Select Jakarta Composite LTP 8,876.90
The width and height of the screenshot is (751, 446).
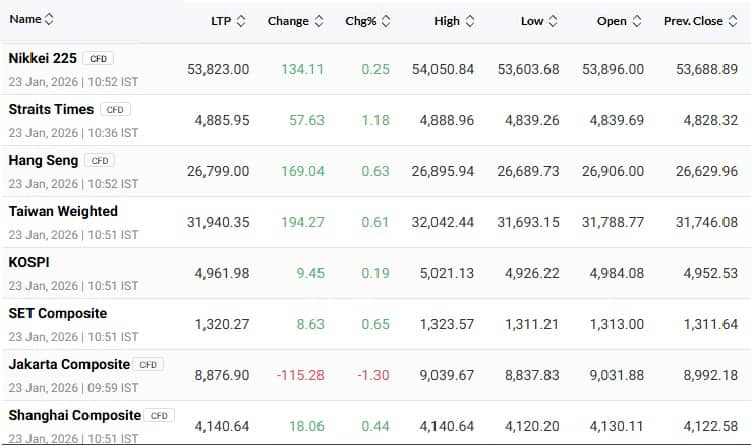(222, 375)
